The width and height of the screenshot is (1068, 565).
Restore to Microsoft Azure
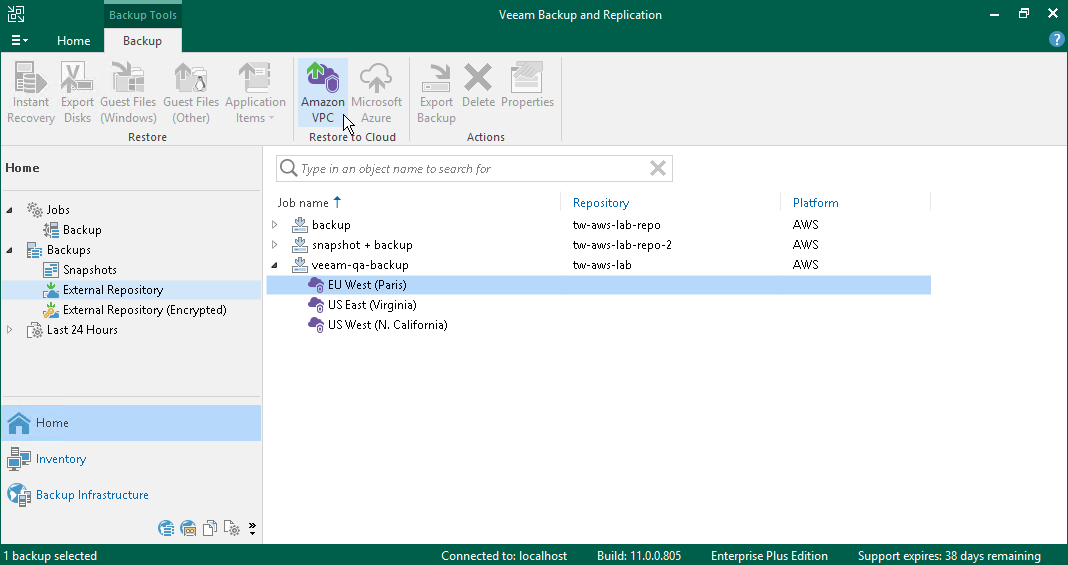(376, 93)
